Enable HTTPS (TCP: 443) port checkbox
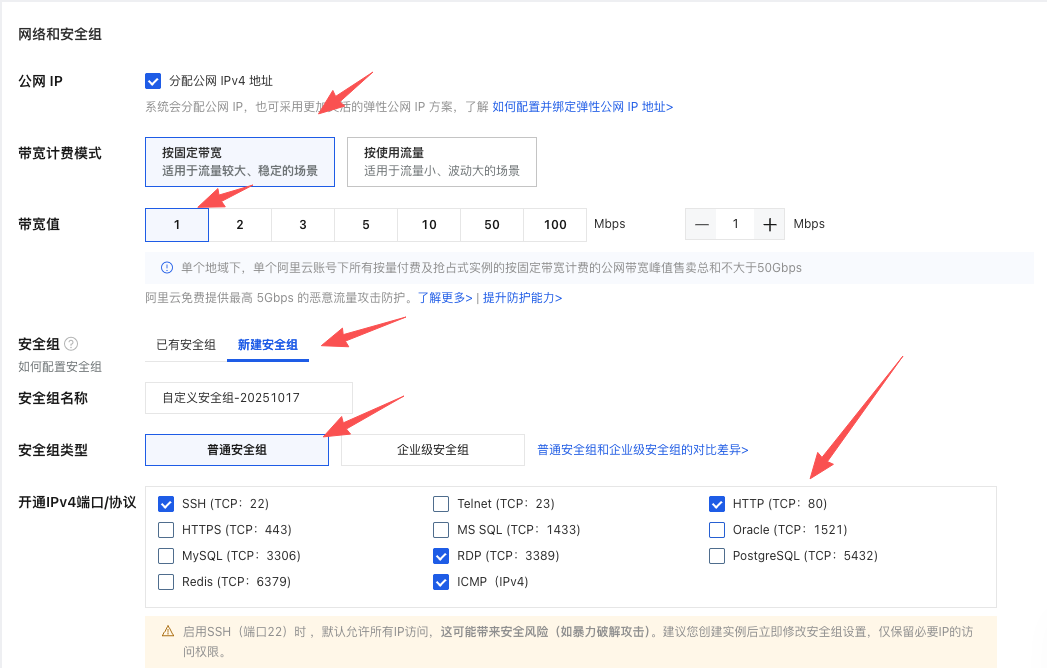The image size is (1047, 668). 166,529
